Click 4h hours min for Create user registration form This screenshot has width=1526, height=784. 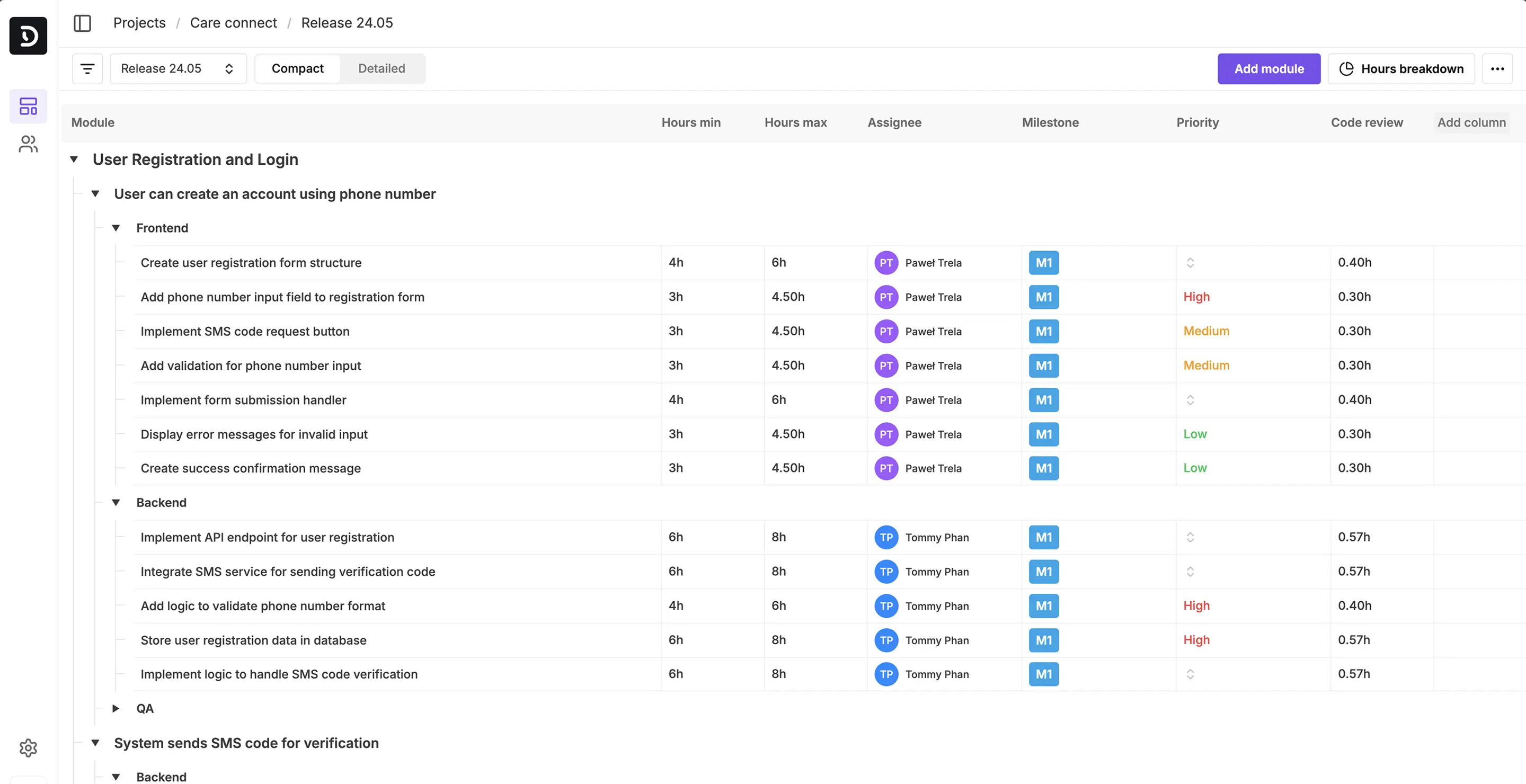pyautogui.click(x=676, y=263)
